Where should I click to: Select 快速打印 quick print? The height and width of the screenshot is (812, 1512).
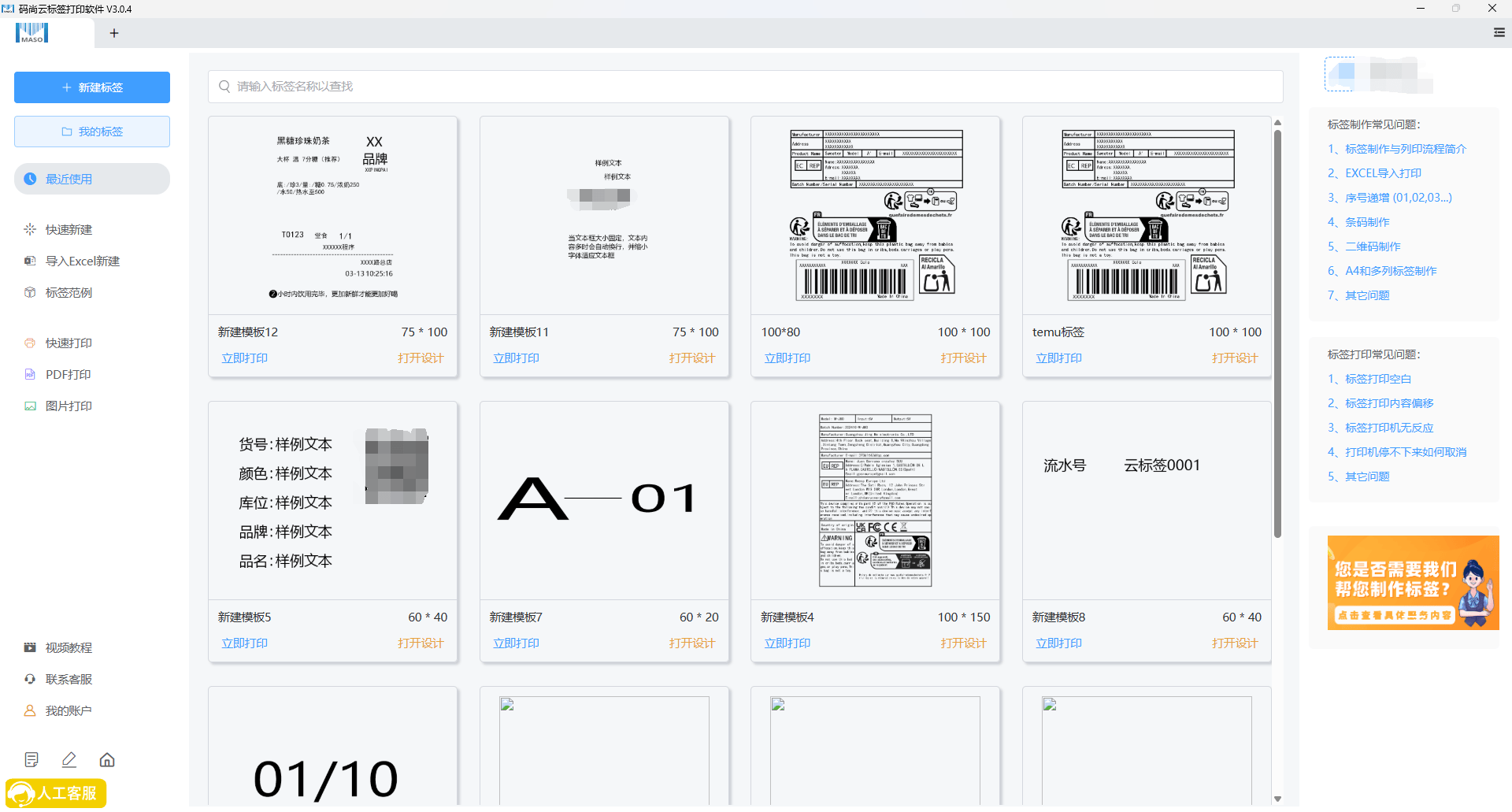point(68,343)
